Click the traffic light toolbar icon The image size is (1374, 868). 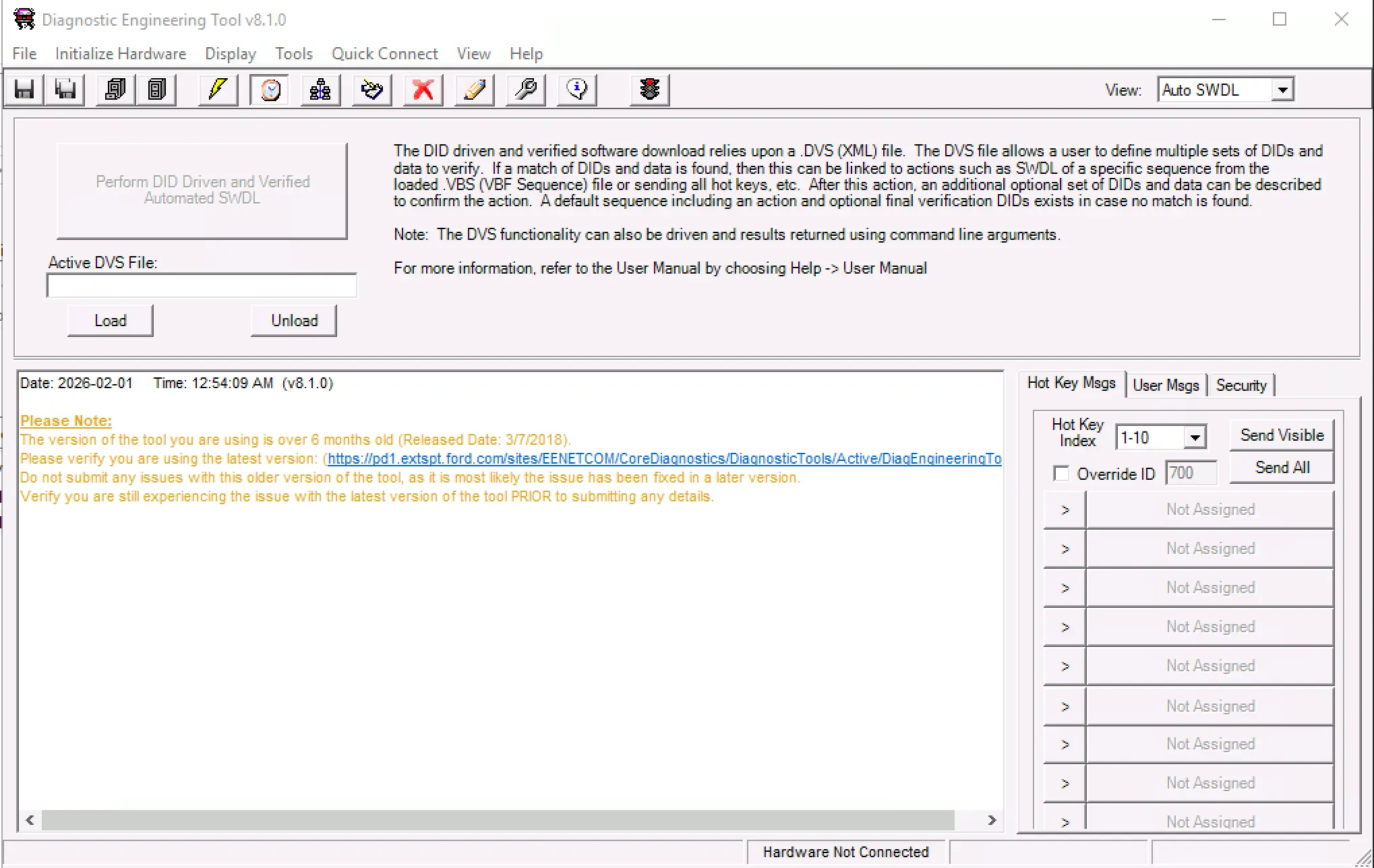point(649,90)
